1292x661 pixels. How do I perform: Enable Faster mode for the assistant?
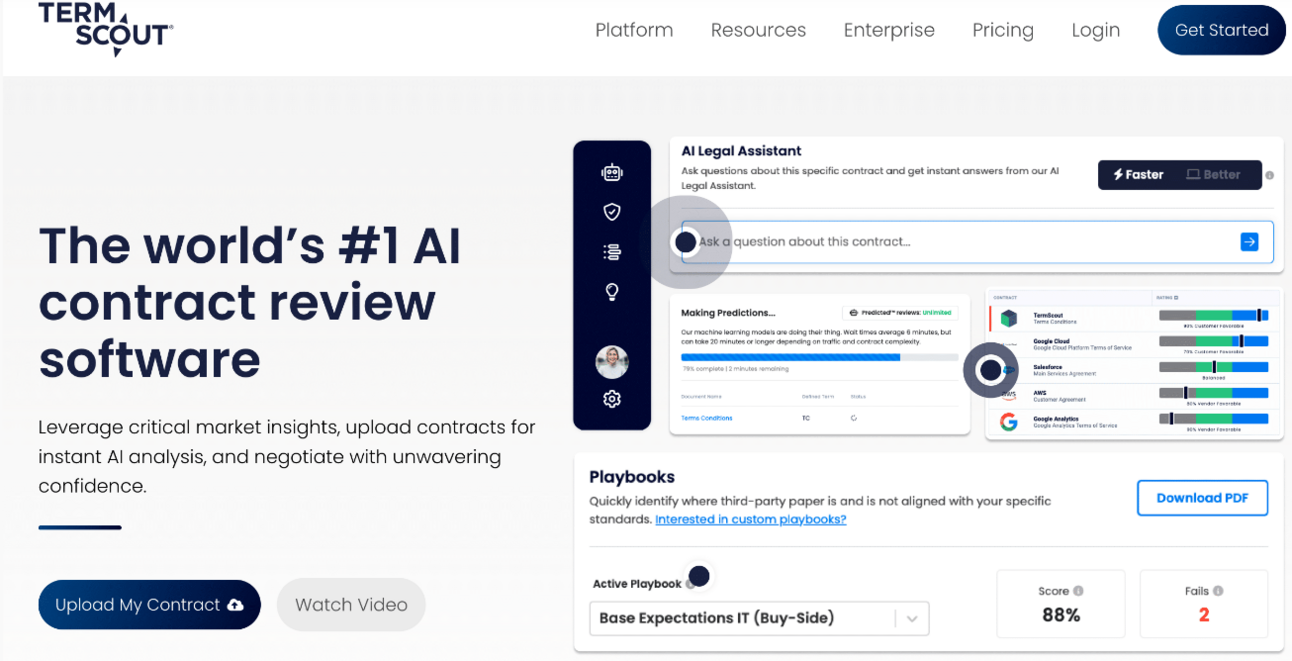point(1136,174)
